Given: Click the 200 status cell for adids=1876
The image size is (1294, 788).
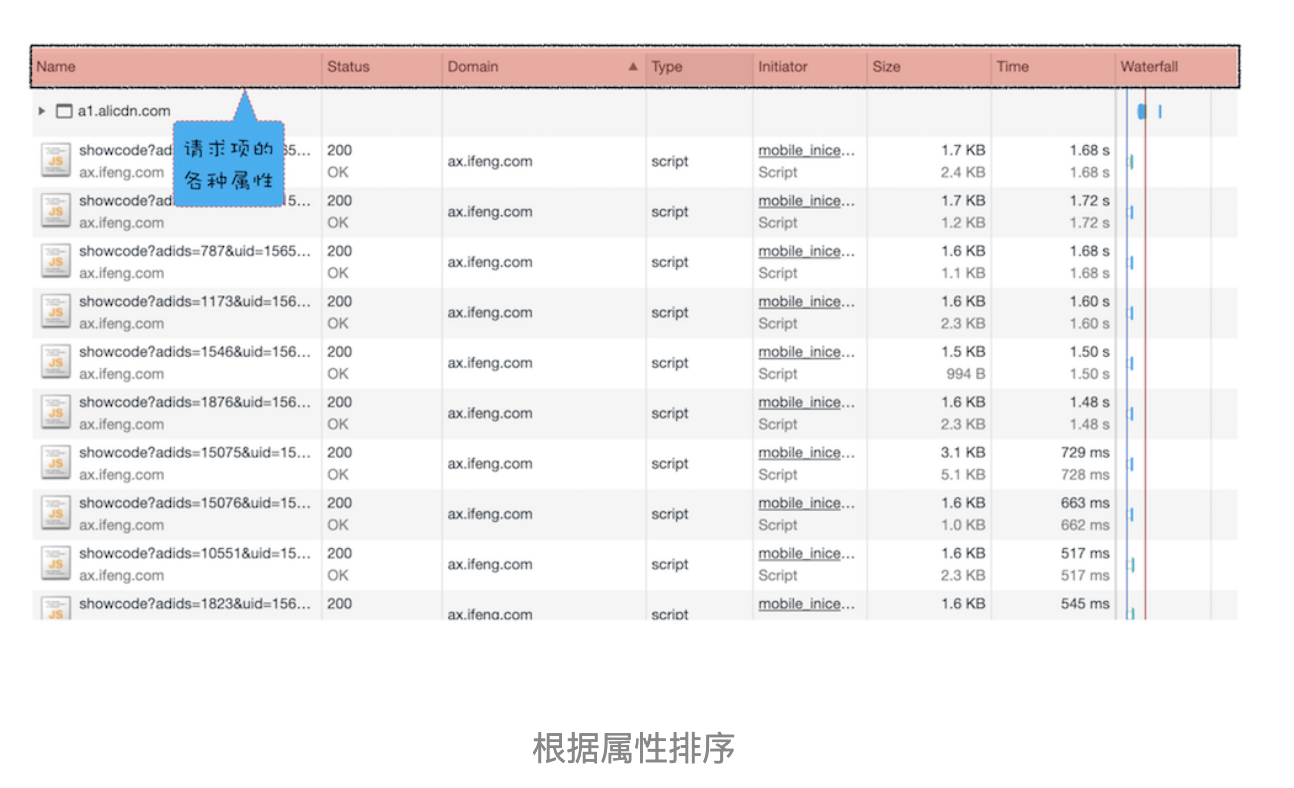Looking at the screenshot, I should (340, 402).
